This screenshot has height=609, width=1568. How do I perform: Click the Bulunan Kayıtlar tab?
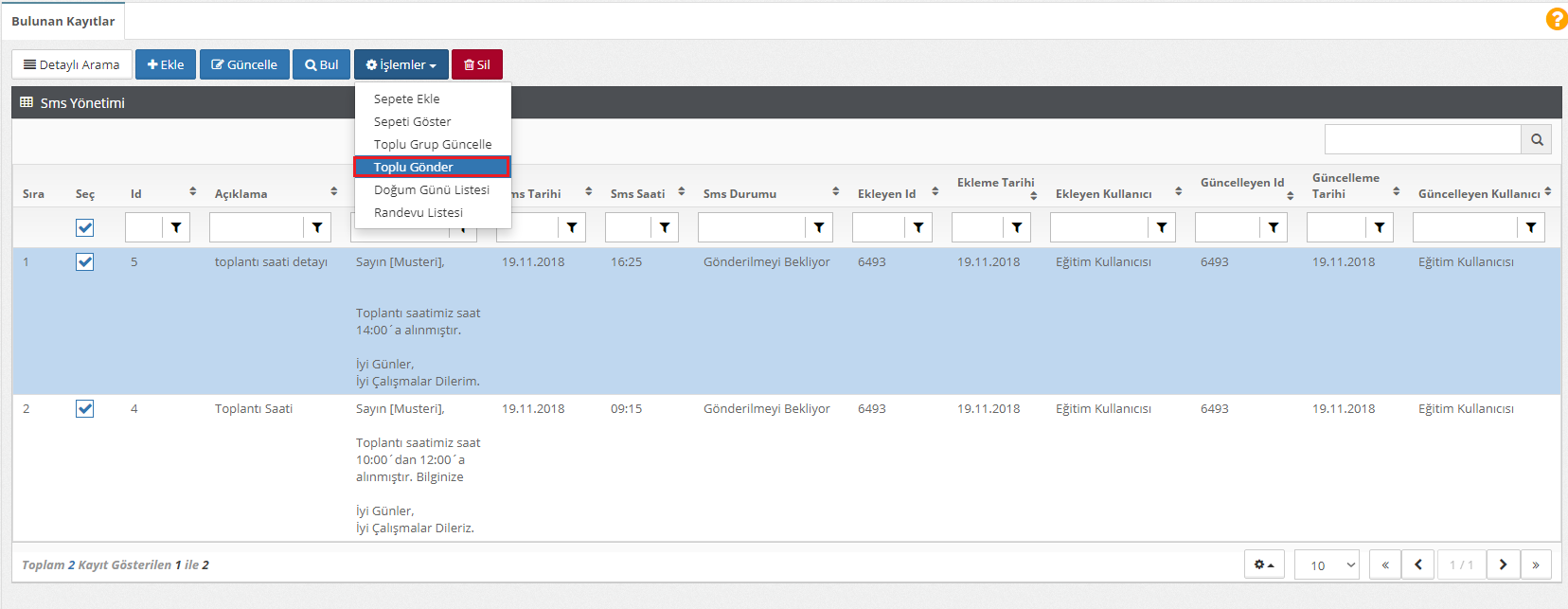click(63, 21)
